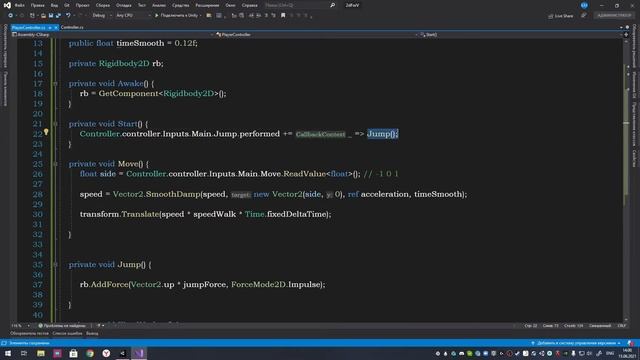Screen dimensions: 640x360
Task: Click ForceMode2D on line 37
Action: (258, 284)
